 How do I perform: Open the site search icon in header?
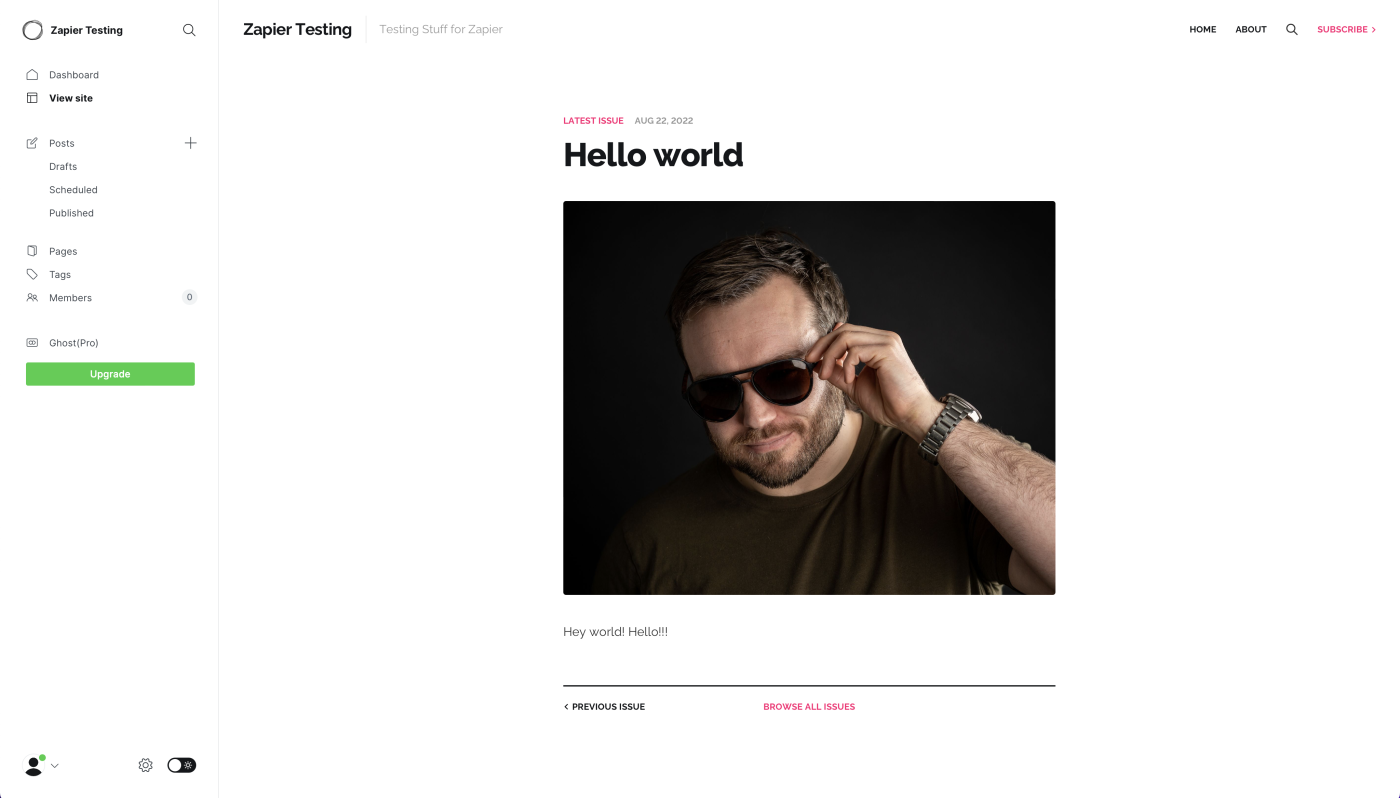coord(1292,30)
